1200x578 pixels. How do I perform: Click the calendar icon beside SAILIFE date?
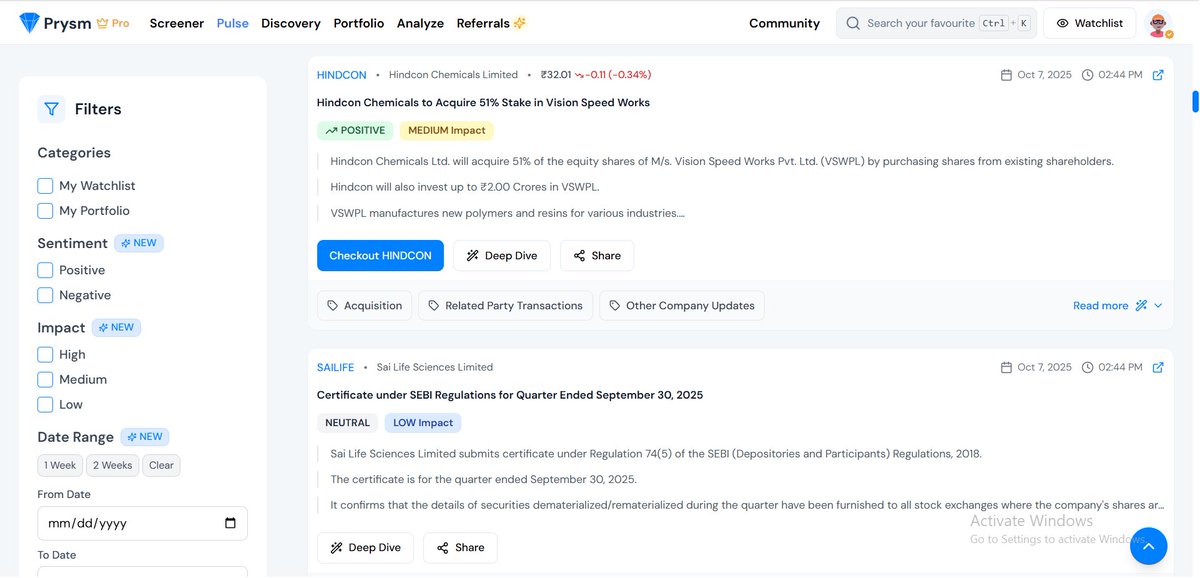(1006, 367)
